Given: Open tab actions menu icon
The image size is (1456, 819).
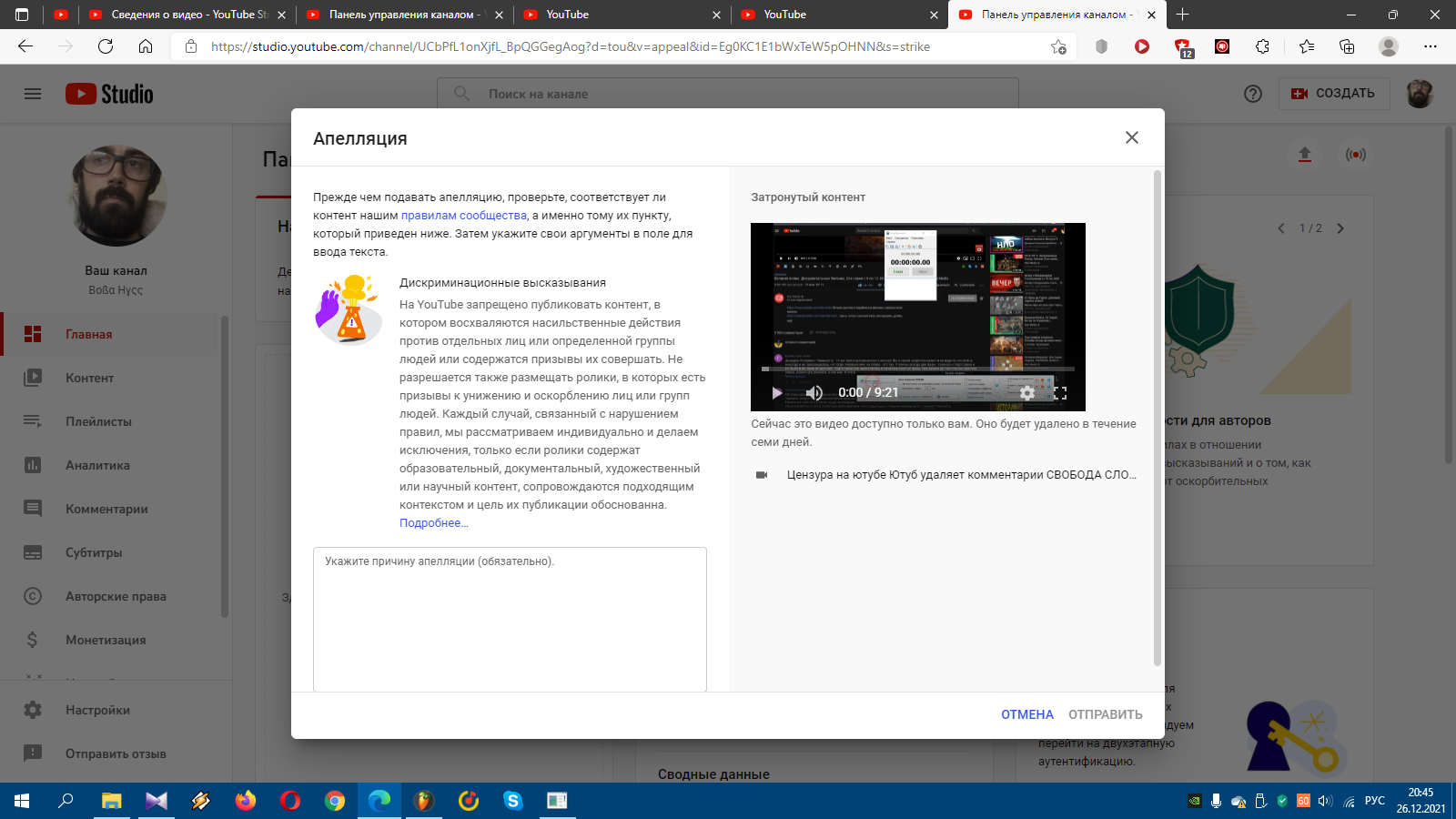Looking at the screenshot, I should (x=22, y=15).
